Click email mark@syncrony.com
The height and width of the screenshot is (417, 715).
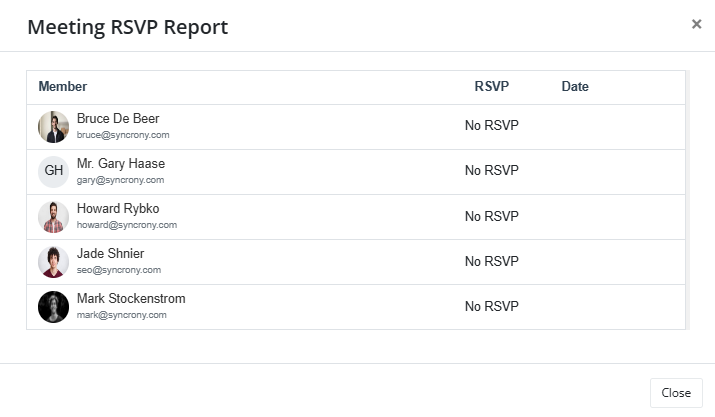(121, 315)
